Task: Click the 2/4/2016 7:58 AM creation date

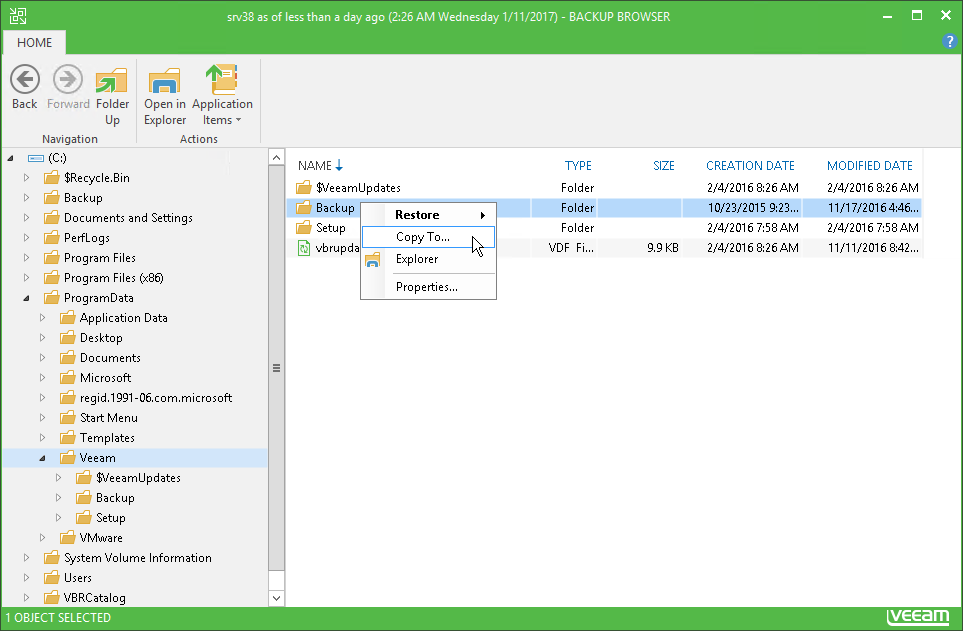Action: (752, 228)
